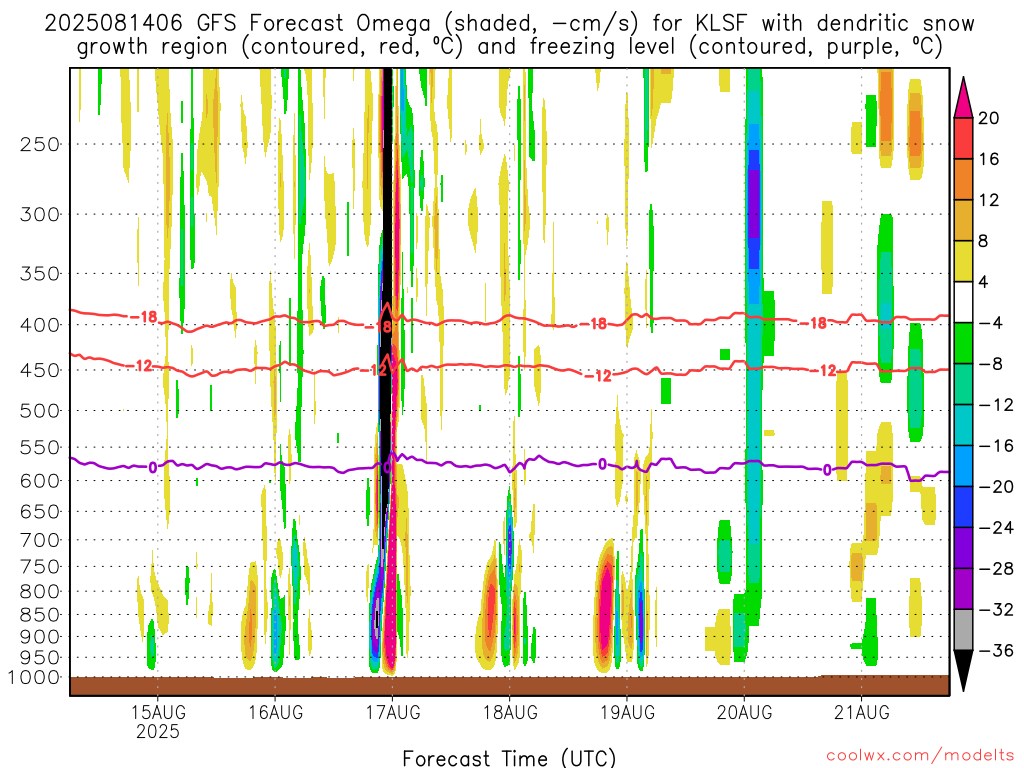Click the 550 pressure level label
1024x768 pixels.
click(x=40, y=447)
